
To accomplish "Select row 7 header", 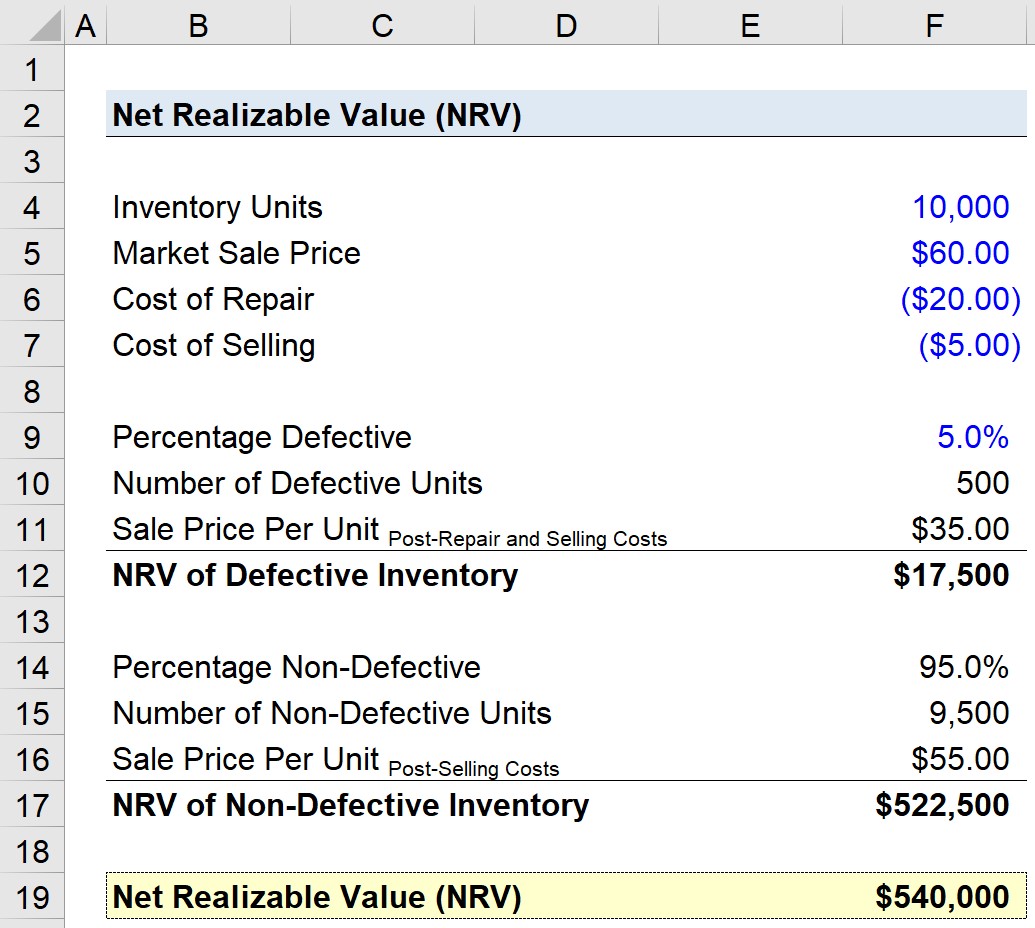I will click(32, 345).
